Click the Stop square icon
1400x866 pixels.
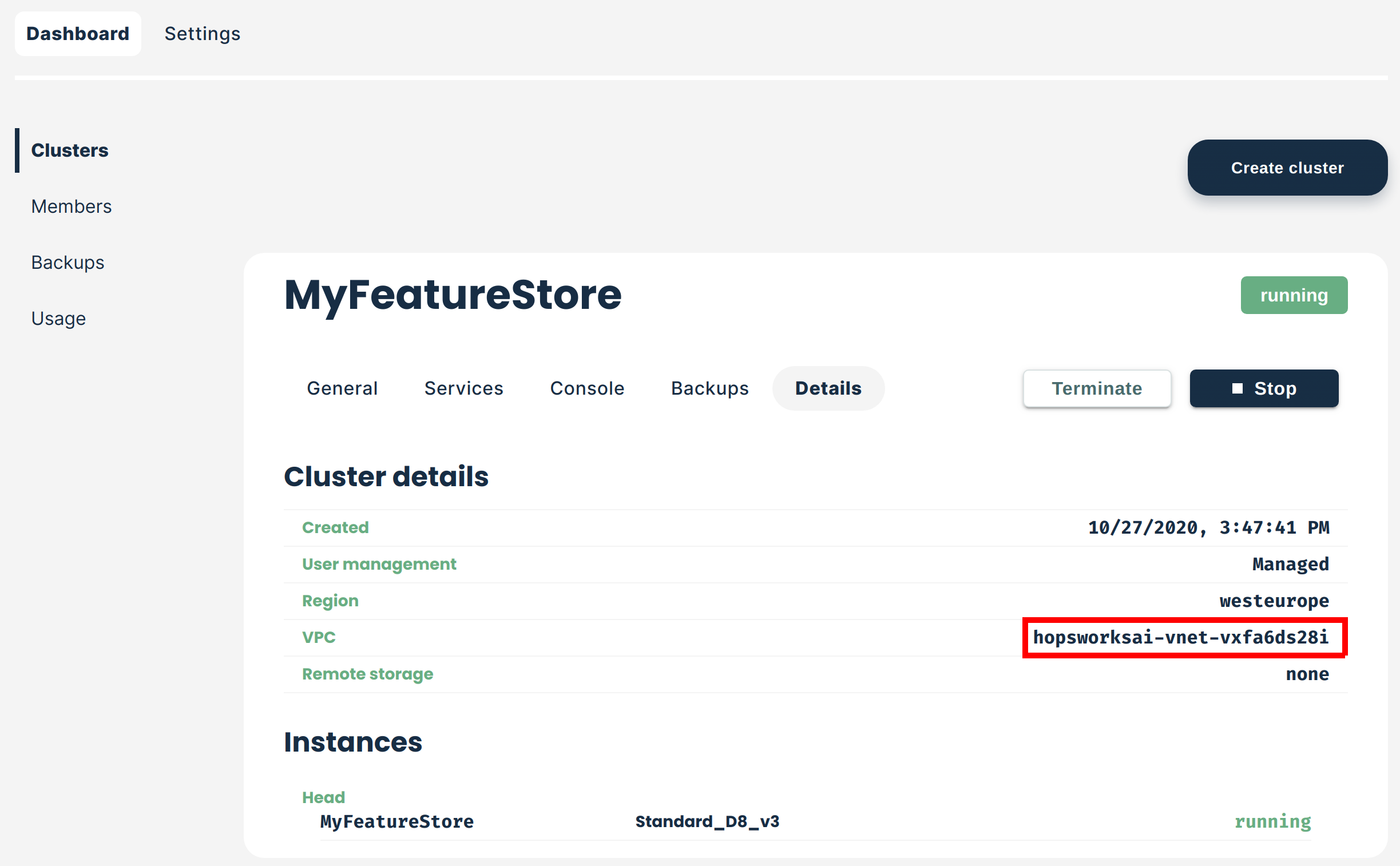click(x=1237, y=388)
